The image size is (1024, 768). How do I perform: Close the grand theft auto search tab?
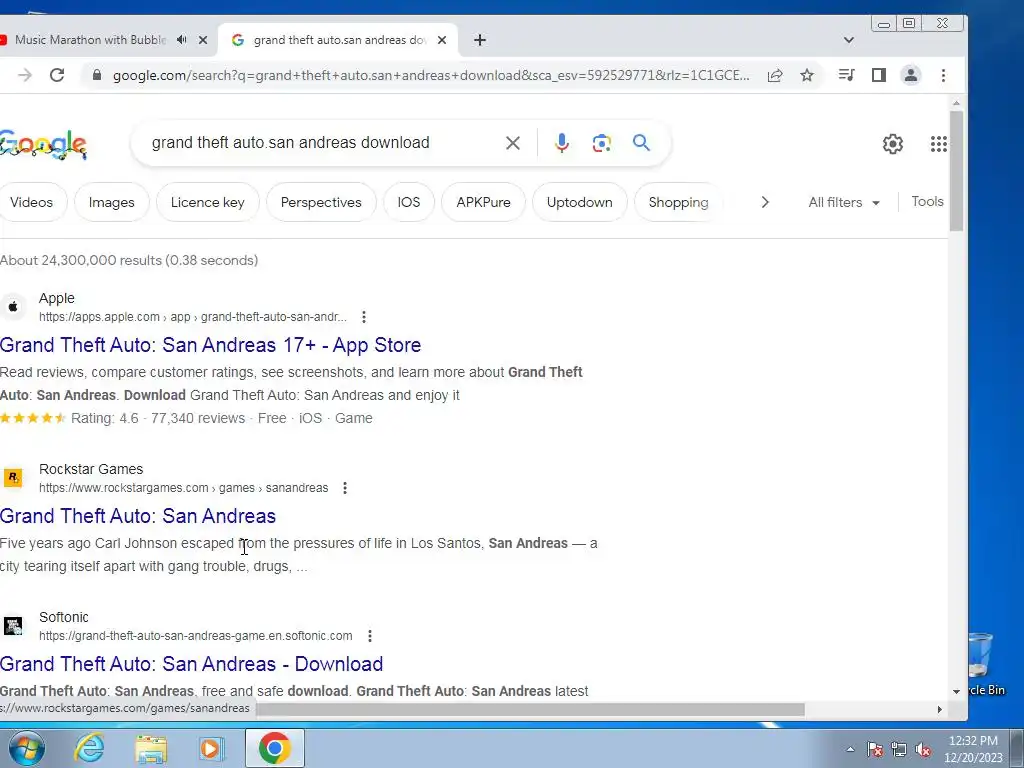442,40
